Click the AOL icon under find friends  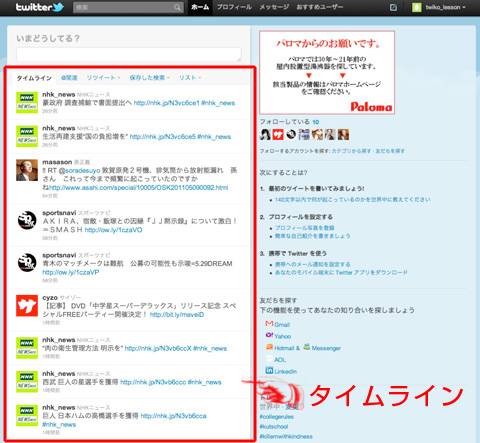(x=269, y=359)
